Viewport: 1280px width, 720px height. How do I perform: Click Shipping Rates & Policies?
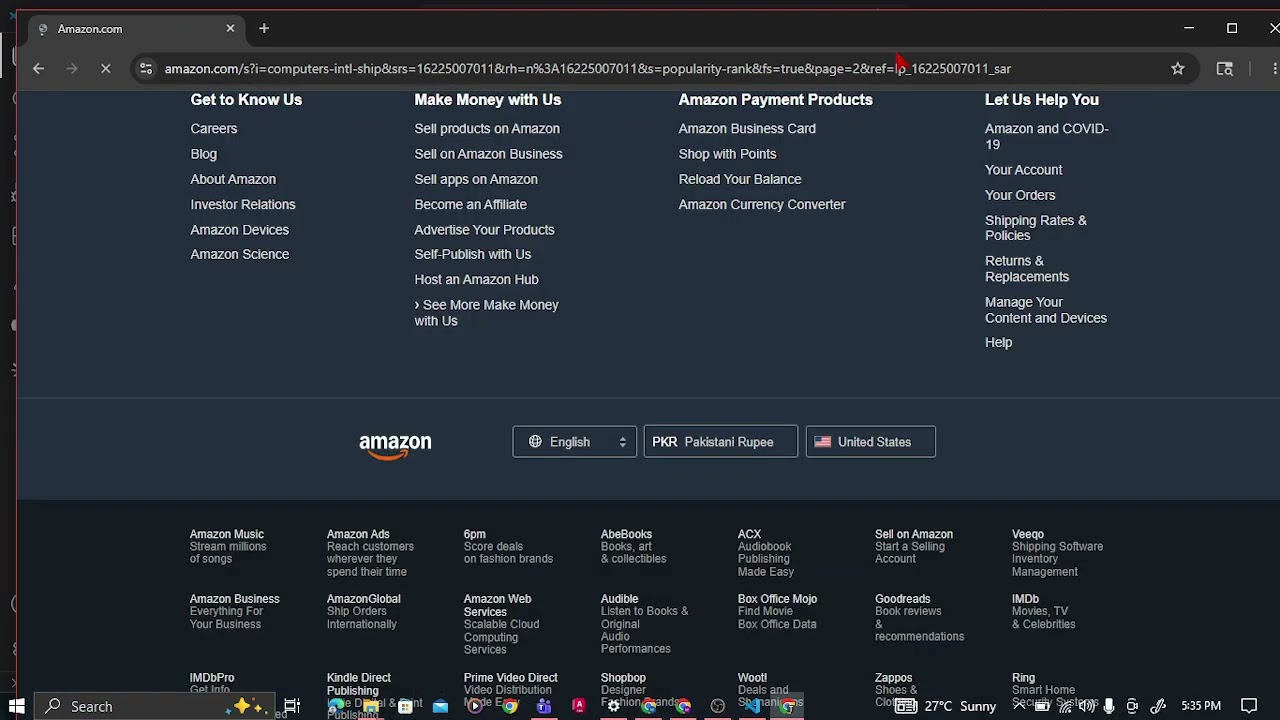click(x=1035, y=228)
